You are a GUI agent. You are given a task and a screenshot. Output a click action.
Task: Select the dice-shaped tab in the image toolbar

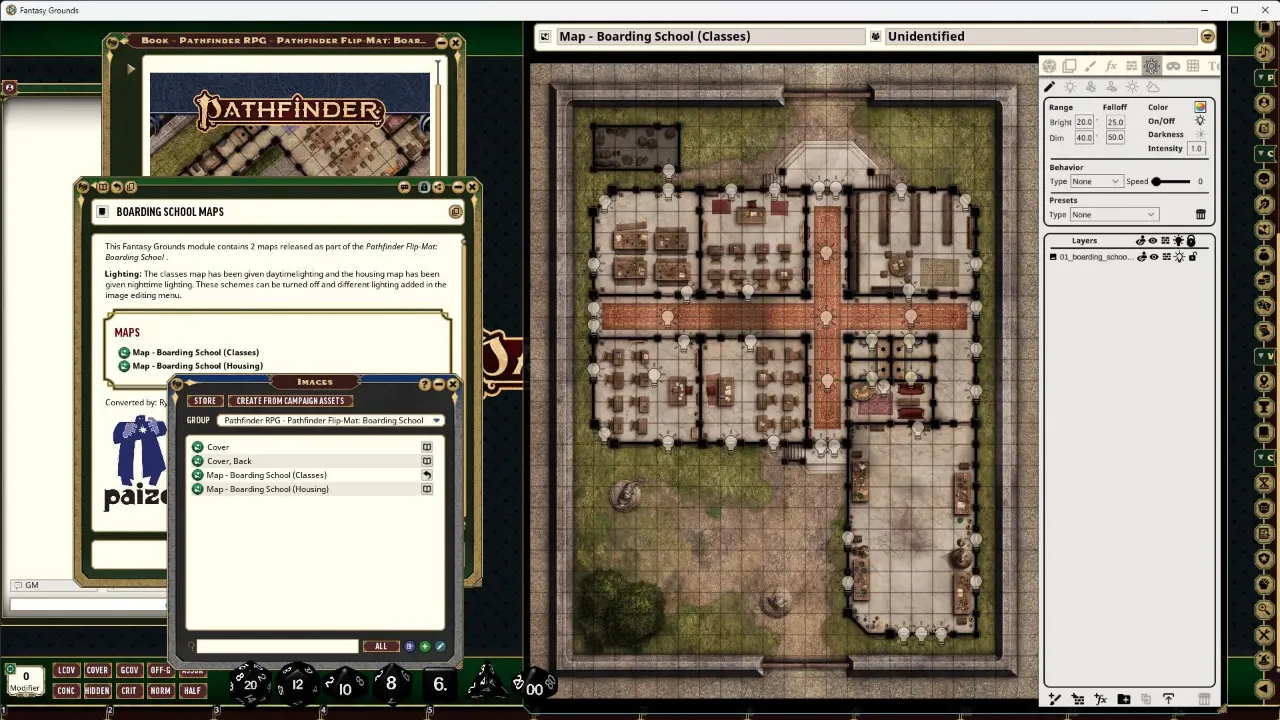point(1049,66)
